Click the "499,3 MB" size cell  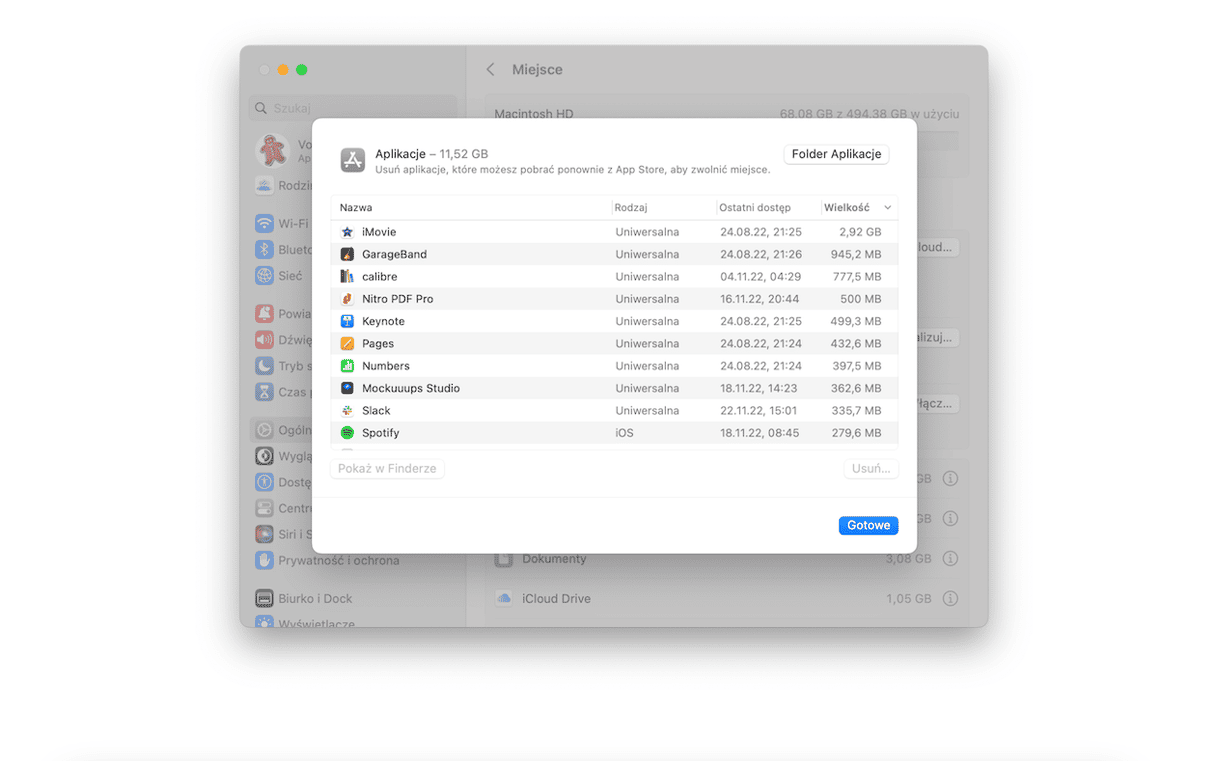[856, 321]
